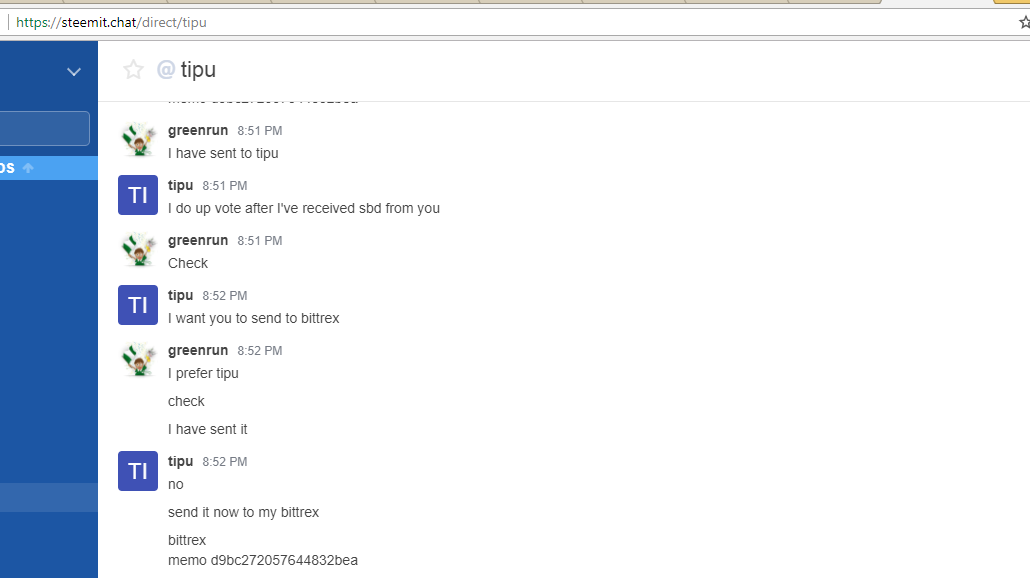Bookmark the page with browser star icon

[x=1024, y=22]
